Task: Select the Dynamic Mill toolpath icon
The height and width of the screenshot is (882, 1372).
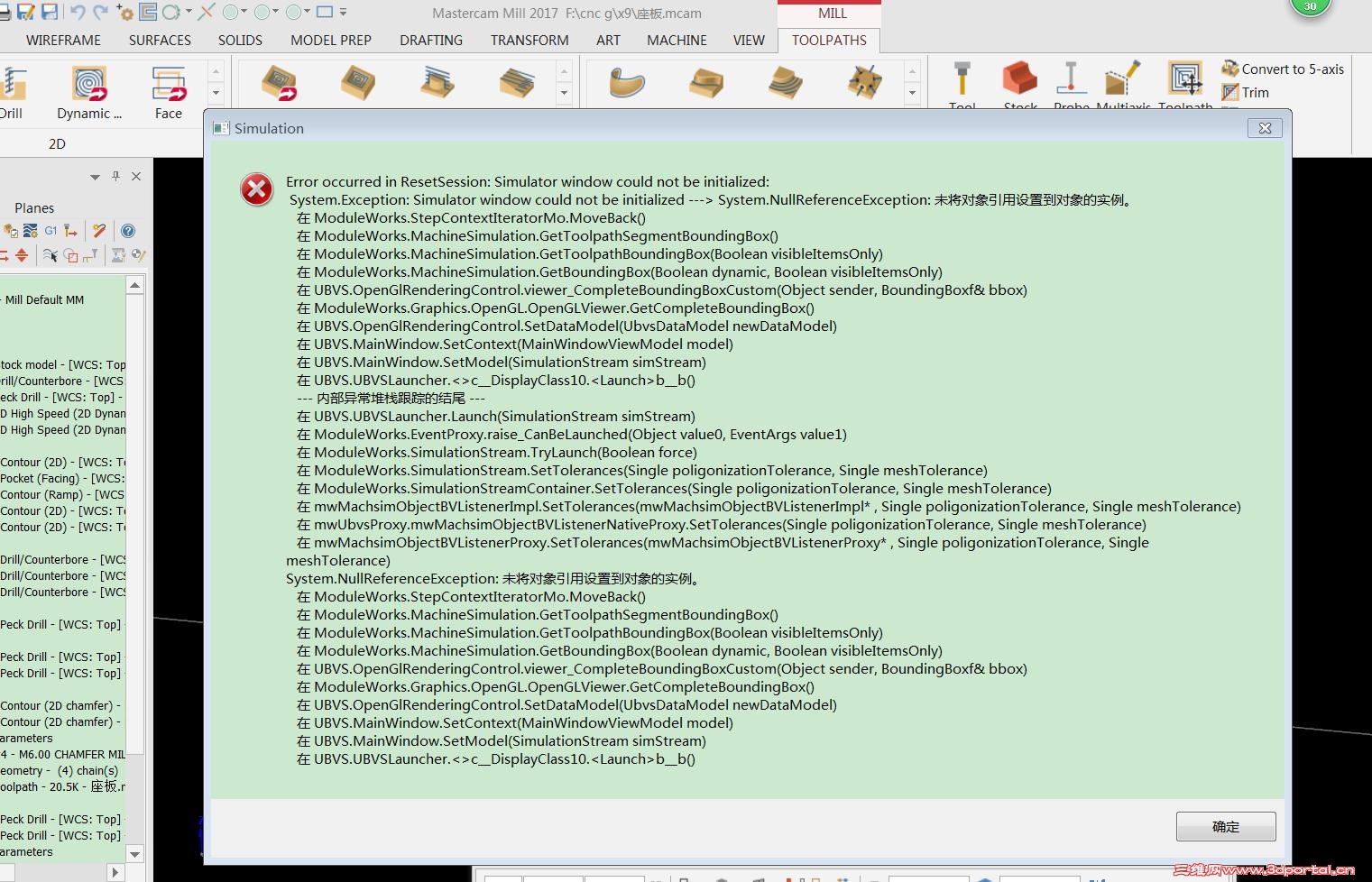Action: (89, 84)
